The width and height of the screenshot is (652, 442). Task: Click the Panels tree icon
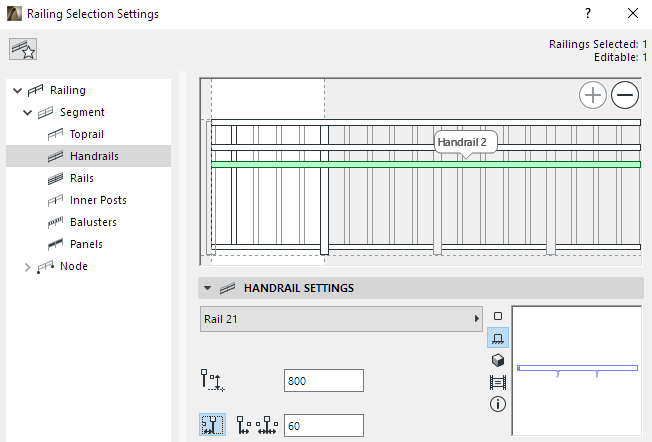pyautogui.click(x=55, y=244)
